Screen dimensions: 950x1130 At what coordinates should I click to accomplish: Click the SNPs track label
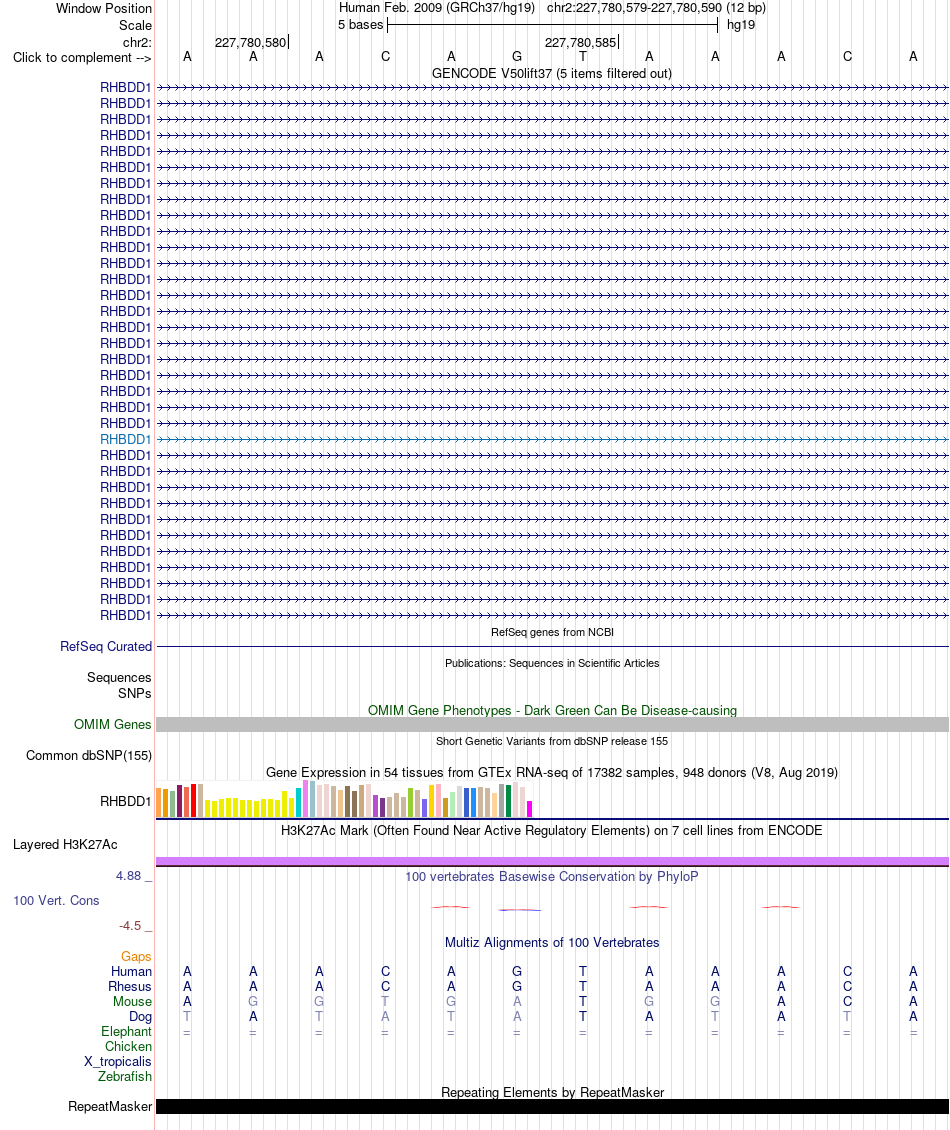(135, 693)
